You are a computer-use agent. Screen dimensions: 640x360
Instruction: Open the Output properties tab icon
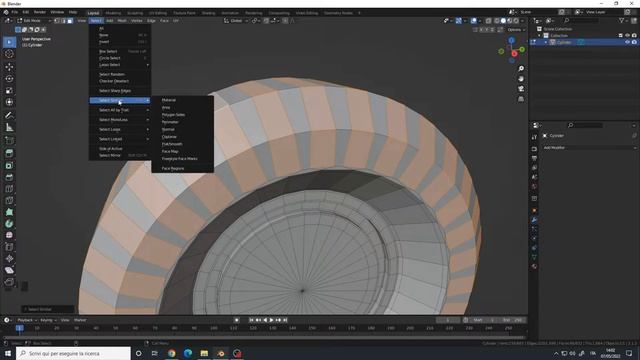coord(534,158)
